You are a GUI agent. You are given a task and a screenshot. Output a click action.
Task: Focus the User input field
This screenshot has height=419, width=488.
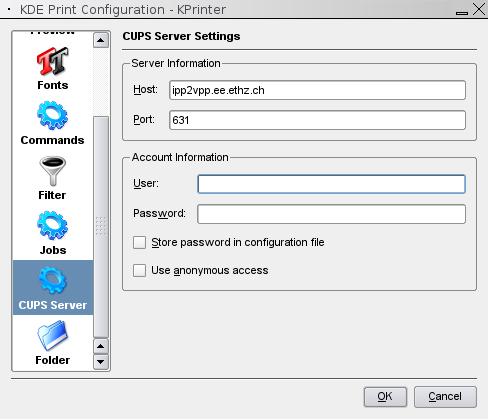click(331, 184)
